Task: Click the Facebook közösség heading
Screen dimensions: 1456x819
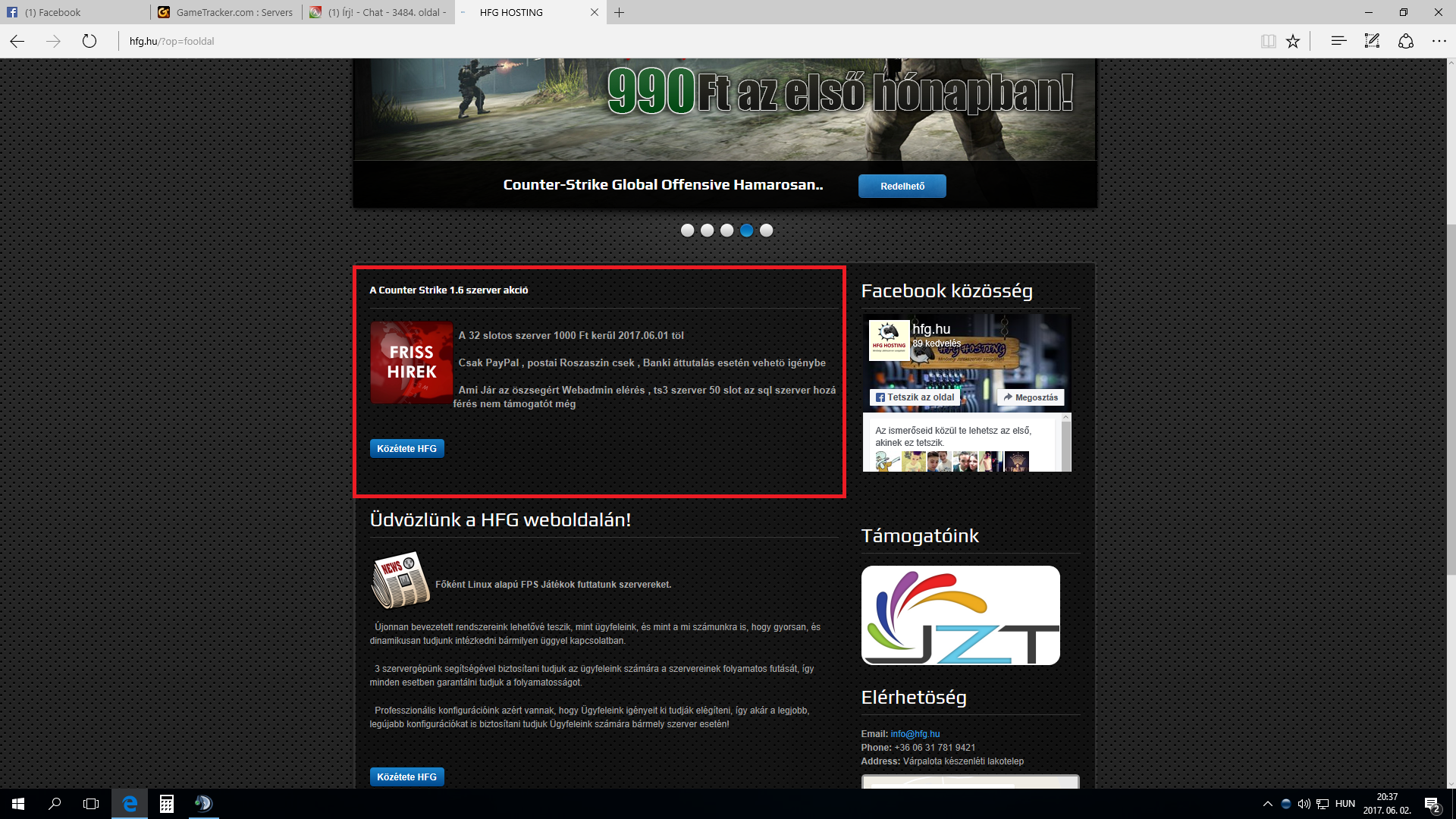Action: [946, 290]
